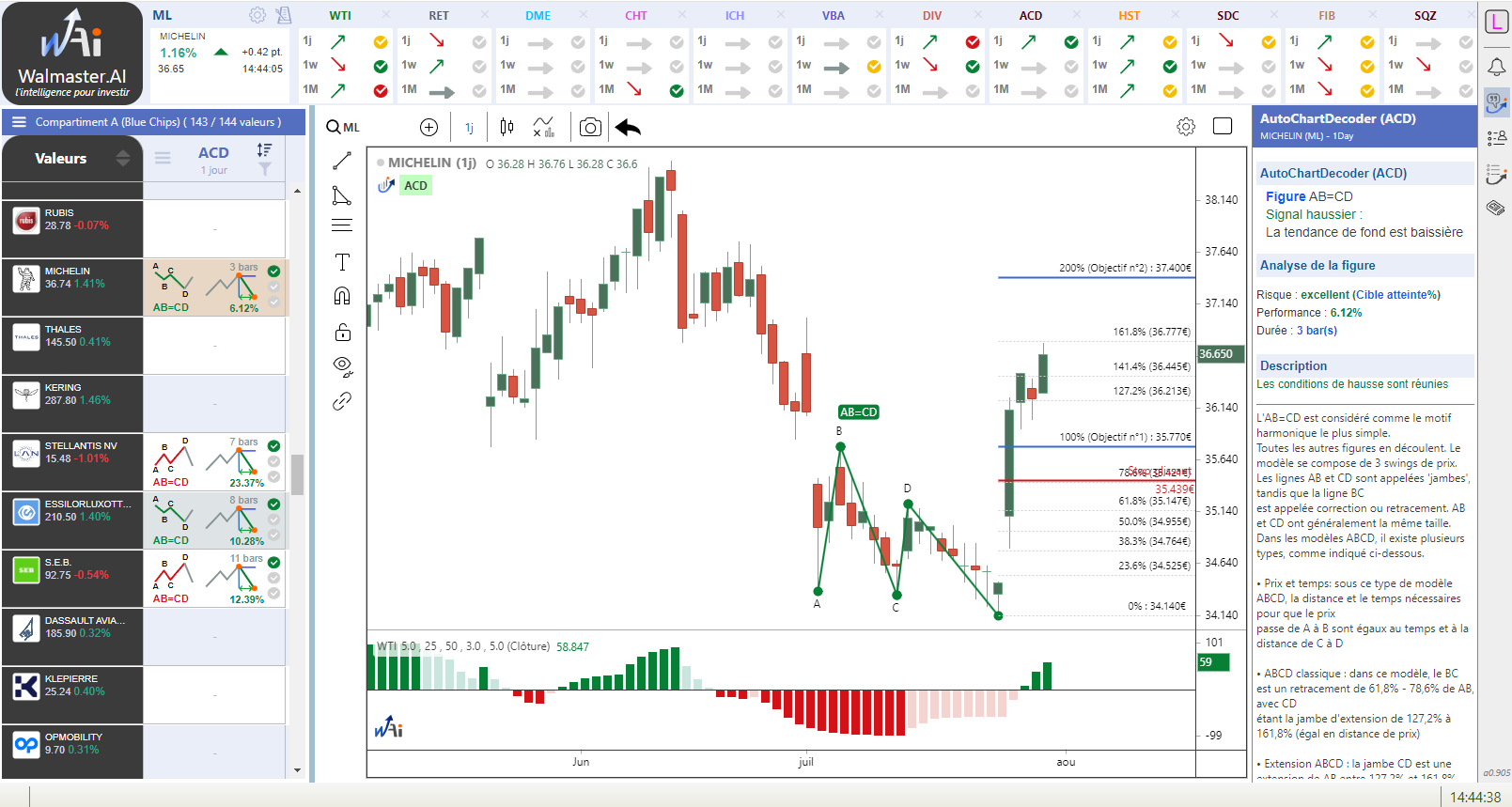The image size is (1512, 807).
Task: Open notifications bell icon
Action: (x=1497, y=67)
